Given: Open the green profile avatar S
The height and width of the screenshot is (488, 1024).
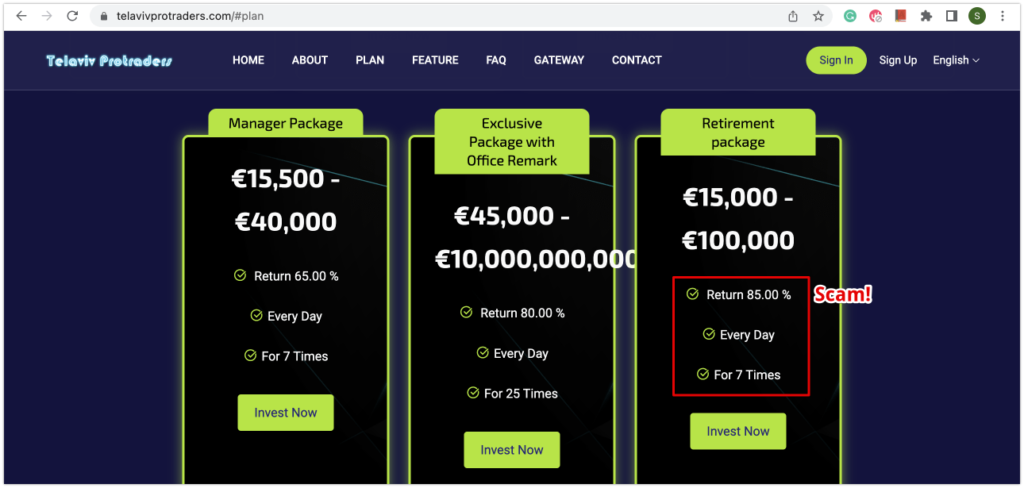Looking at the screenshot, I should pos(977,16).
